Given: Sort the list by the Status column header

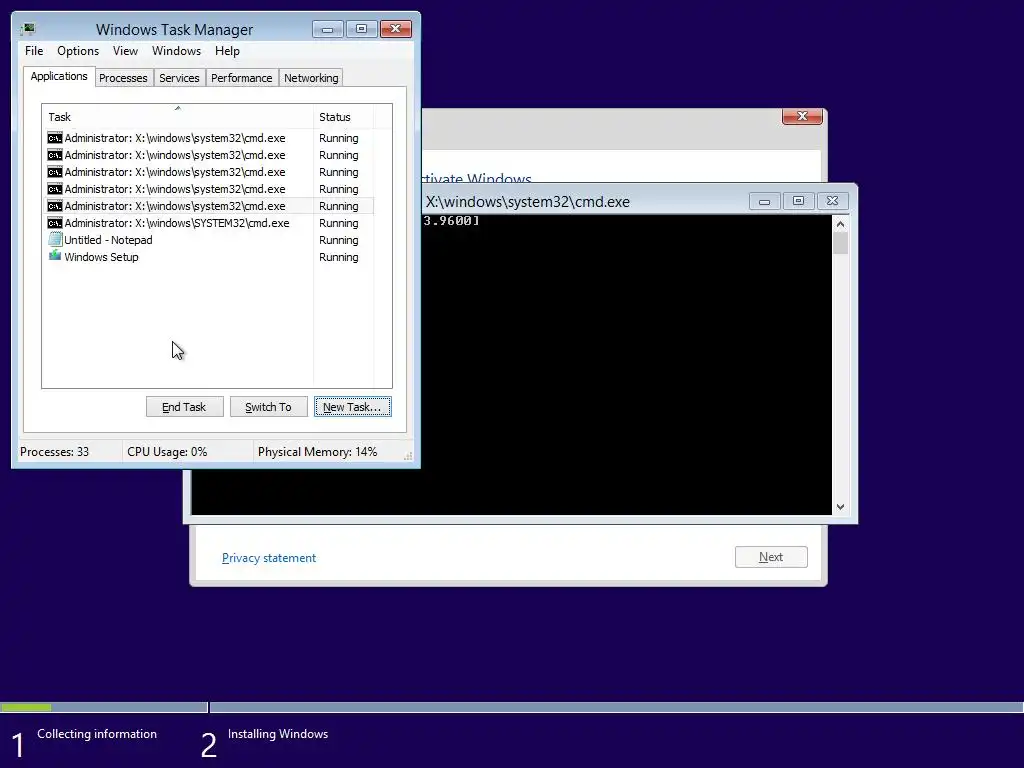Looking at the screenshot, I should (x=344, y=117).
